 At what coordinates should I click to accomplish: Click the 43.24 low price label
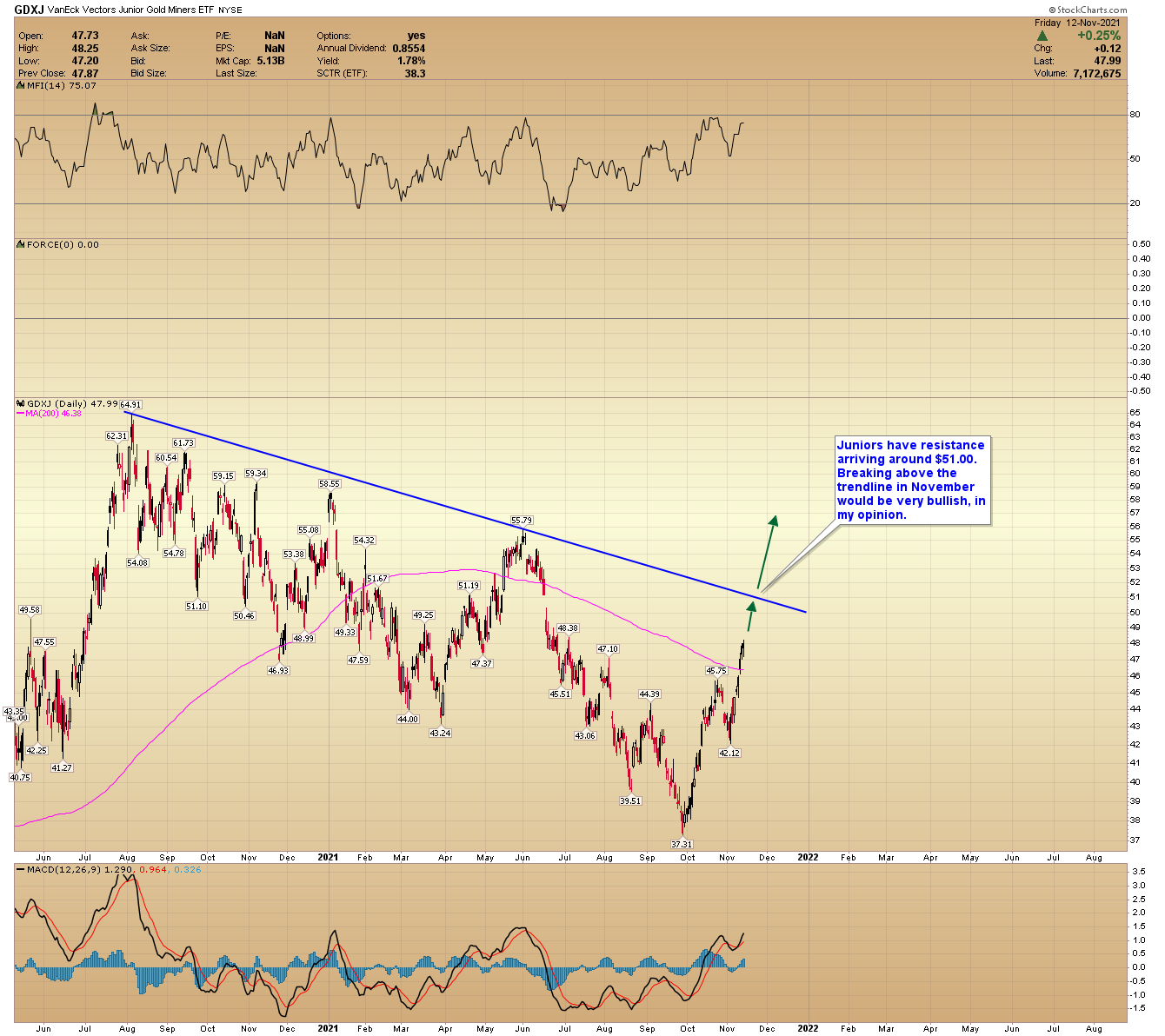click(441, 733)
